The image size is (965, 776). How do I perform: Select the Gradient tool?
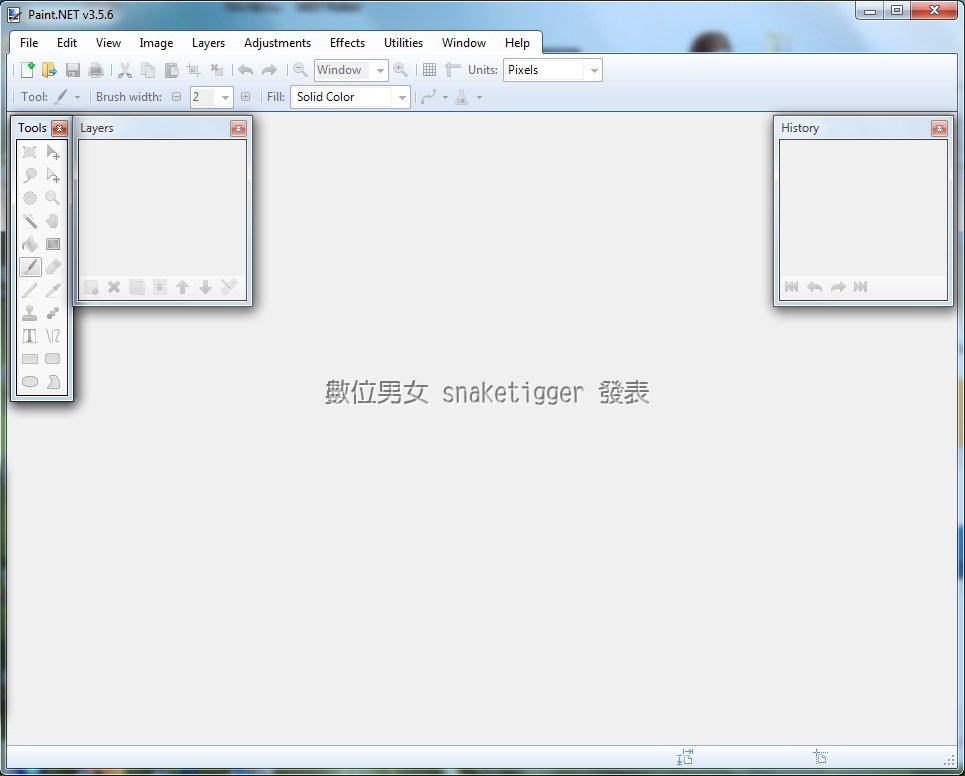tap(53, 244)
